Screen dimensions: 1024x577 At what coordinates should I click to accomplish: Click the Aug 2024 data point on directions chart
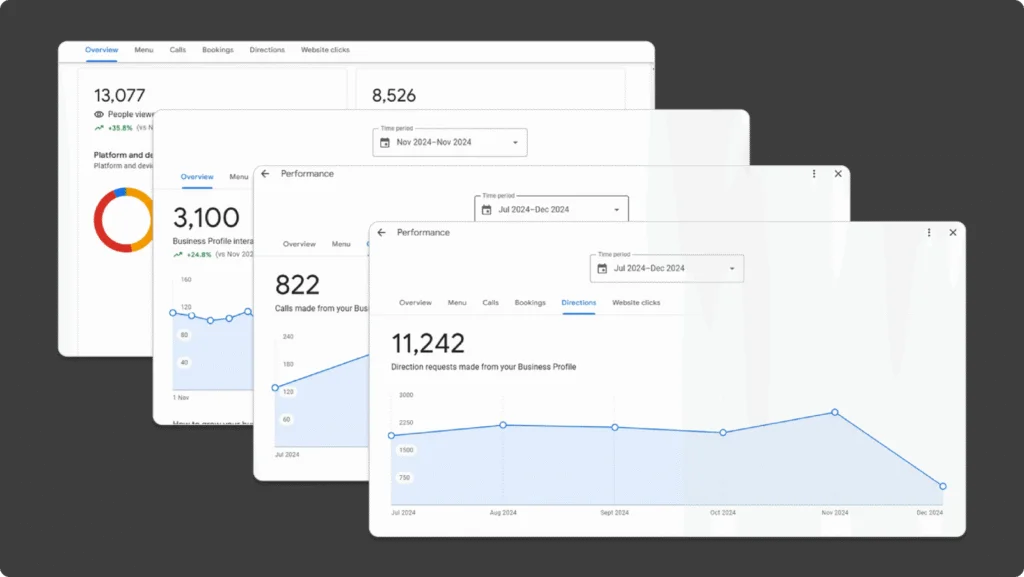tap(503, 425)
